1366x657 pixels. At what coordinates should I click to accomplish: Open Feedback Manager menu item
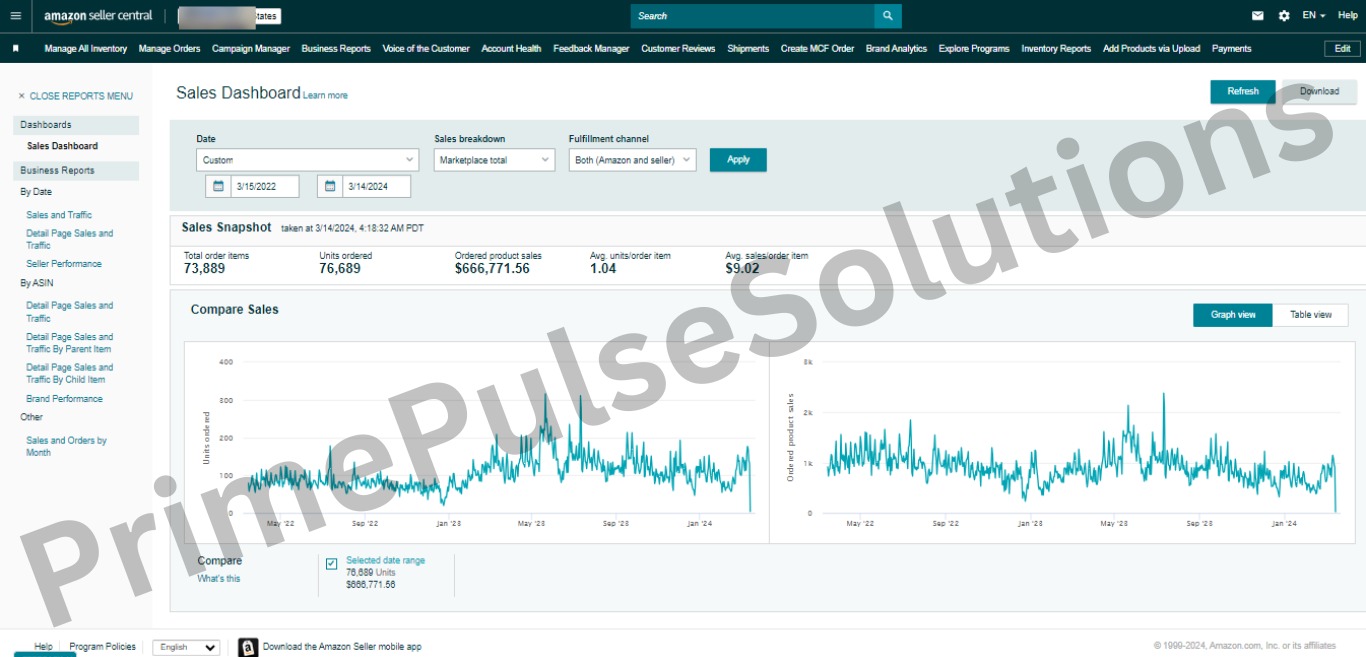(x=591, y=48)
